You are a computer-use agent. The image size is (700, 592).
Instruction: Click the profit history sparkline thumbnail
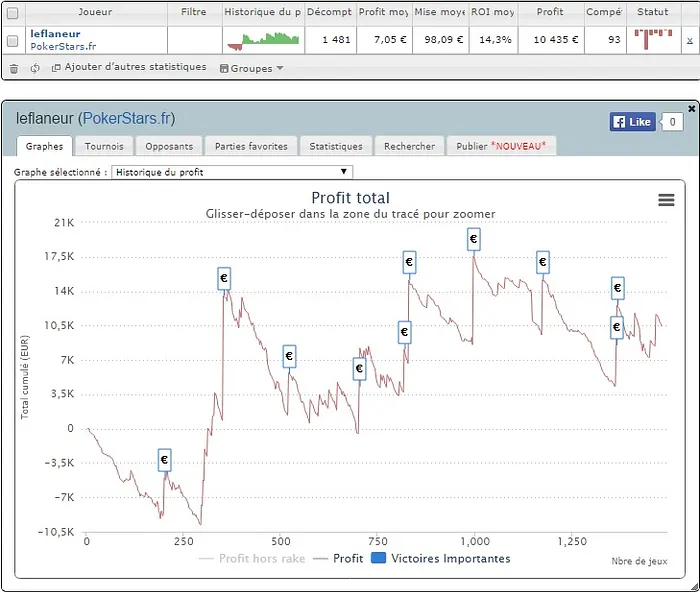262,40
